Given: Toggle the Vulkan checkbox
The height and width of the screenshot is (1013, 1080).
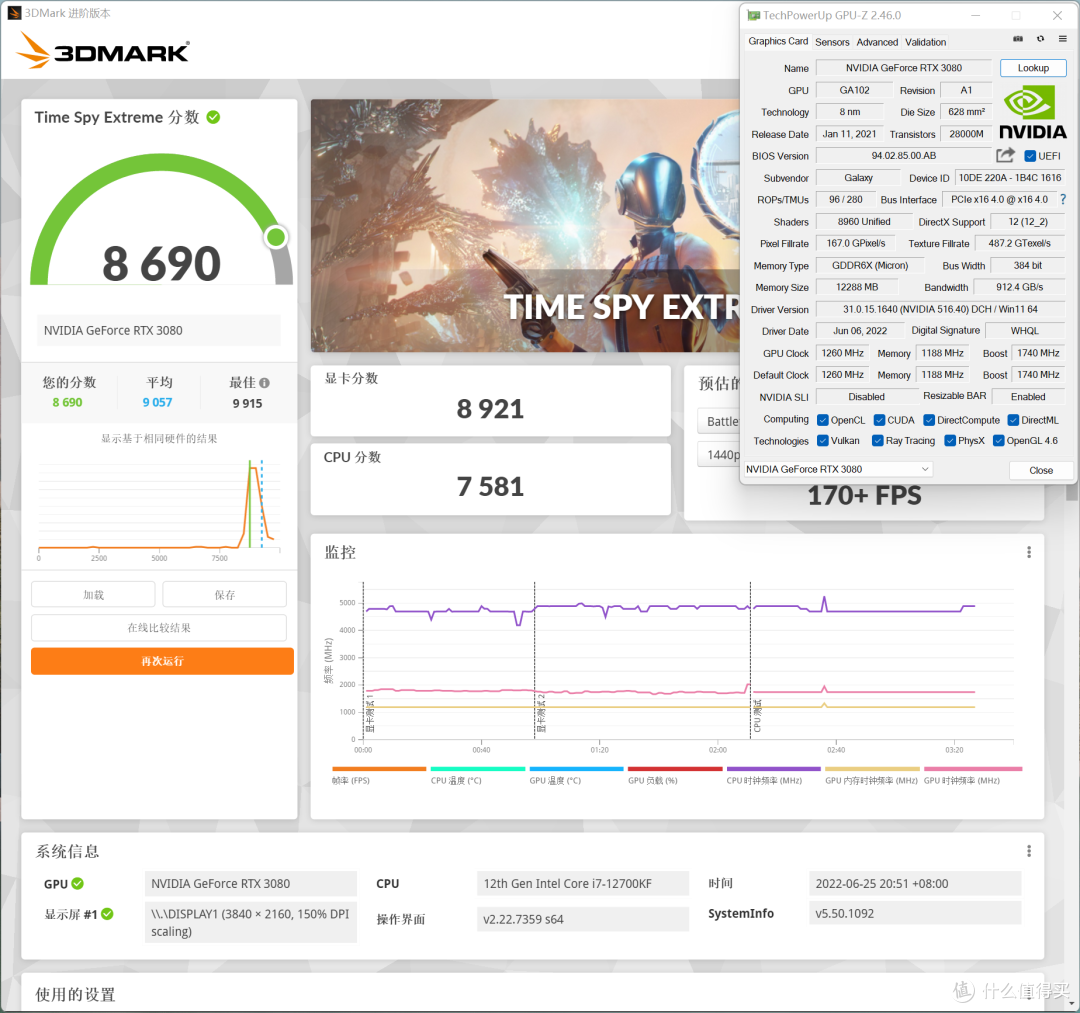Looking at the screenshot, I should (822, 441).
